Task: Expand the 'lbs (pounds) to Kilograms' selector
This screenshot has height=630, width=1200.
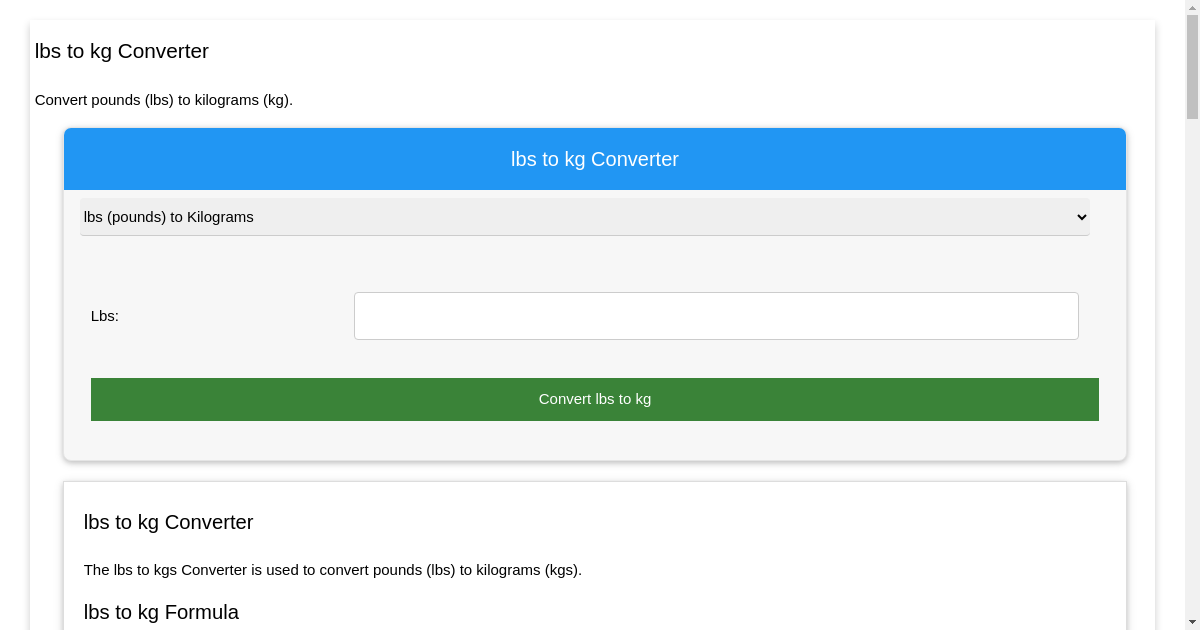Action: click(584, 217)
